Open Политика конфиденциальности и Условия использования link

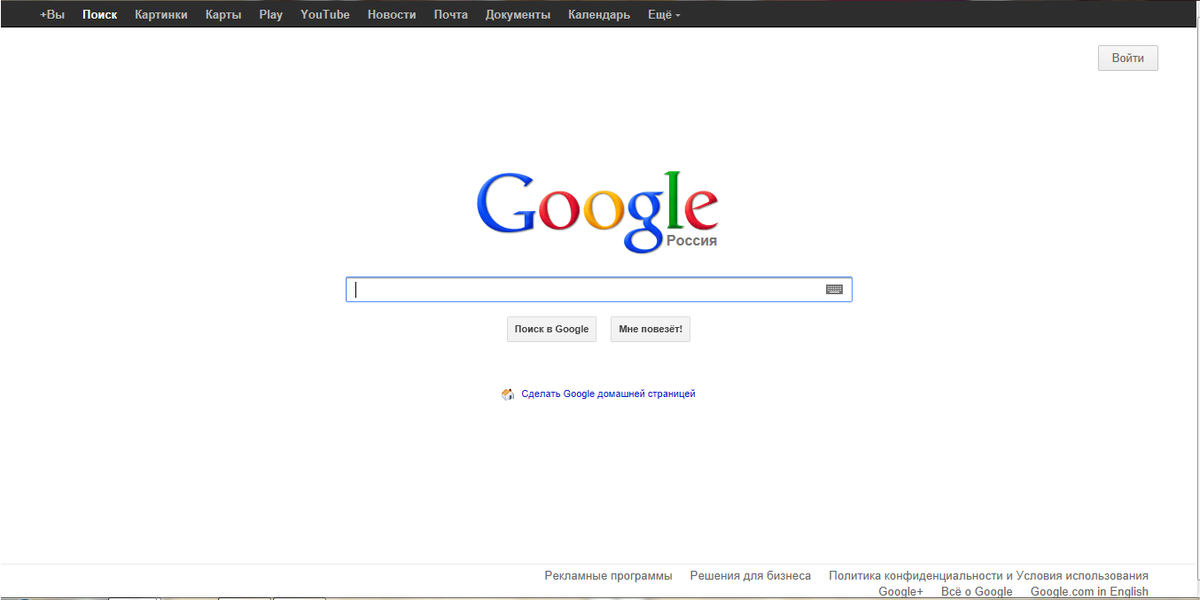coord(988,576)
